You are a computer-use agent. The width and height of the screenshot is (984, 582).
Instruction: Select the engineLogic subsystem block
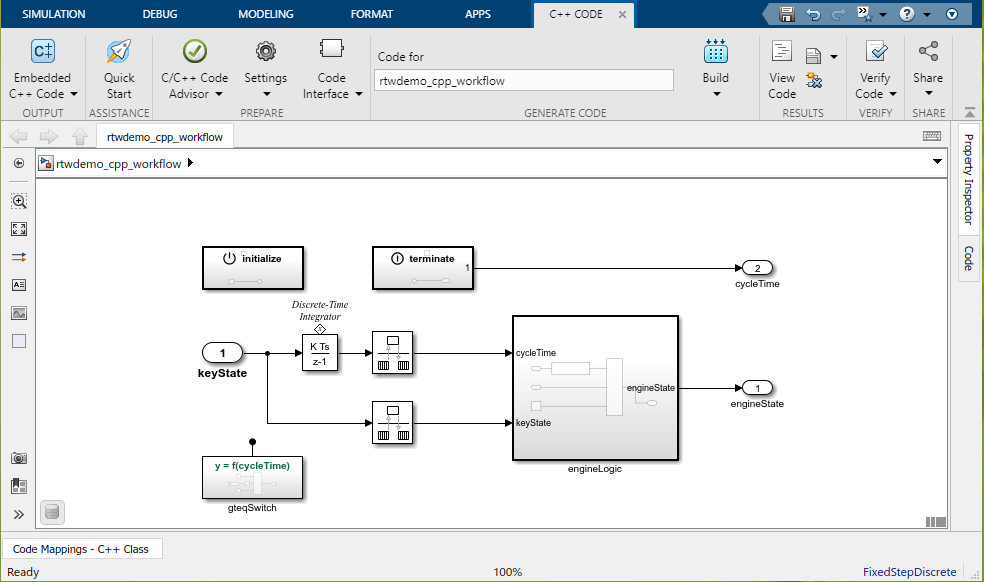coord(596,388)
